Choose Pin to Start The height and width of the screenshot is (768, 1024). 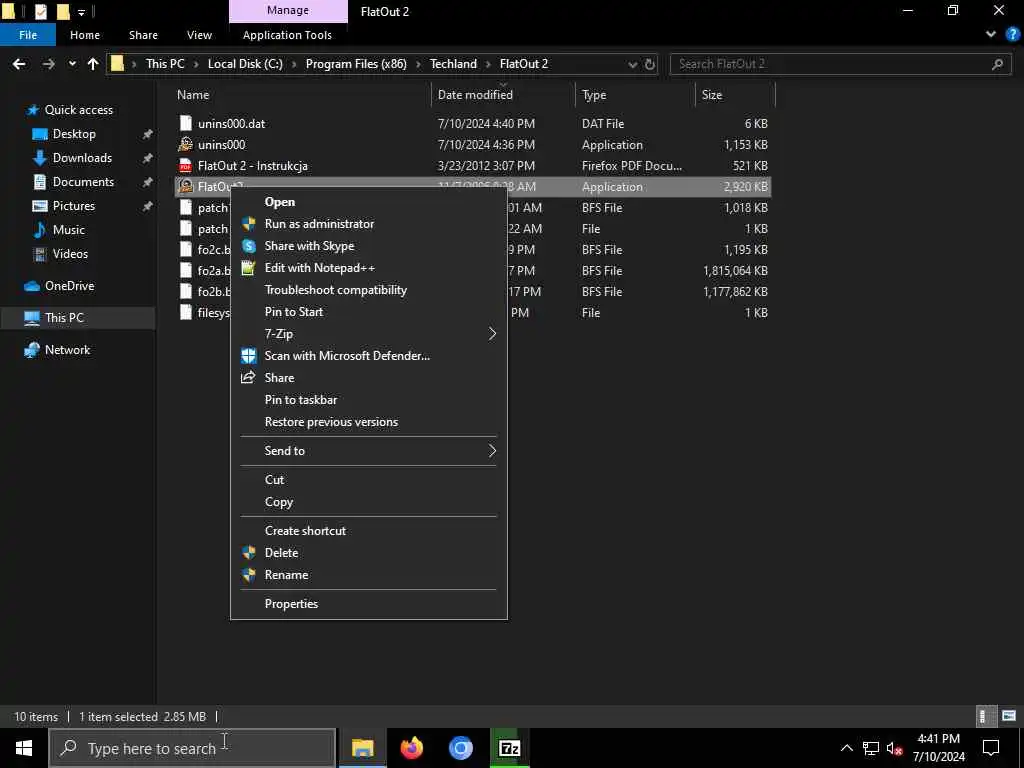(368, 312)
